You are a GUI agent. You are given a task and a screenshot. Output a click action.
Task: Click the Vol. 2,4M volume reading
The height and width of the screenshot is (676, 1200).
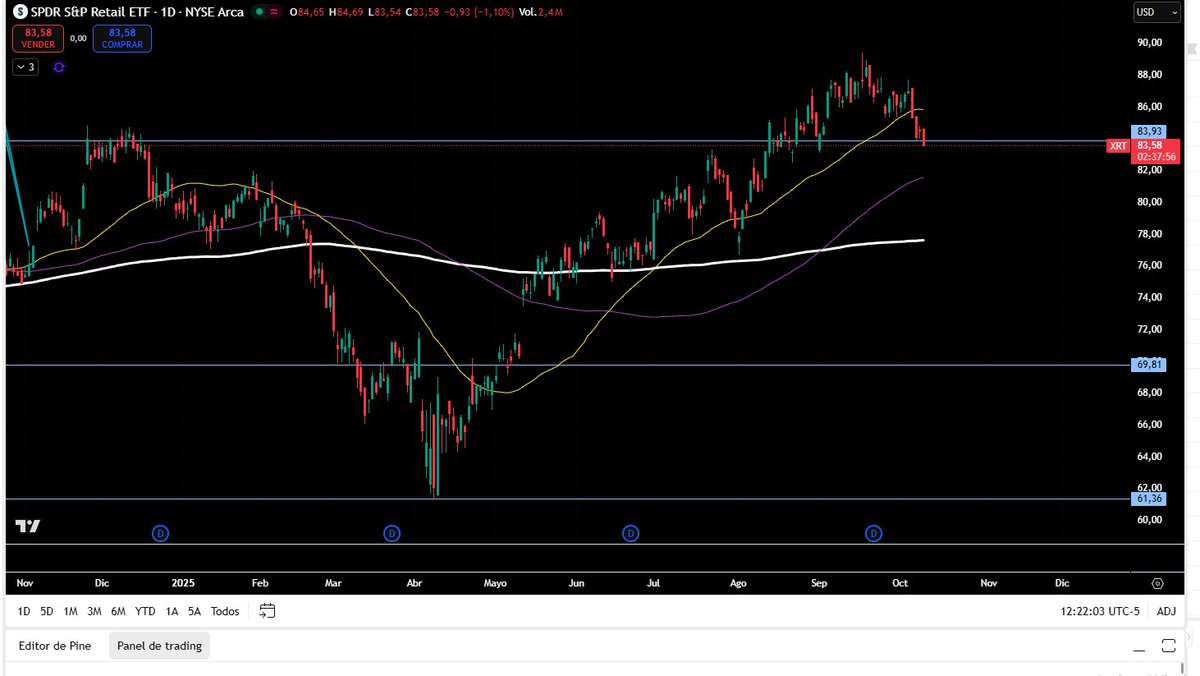click(541, 12)
